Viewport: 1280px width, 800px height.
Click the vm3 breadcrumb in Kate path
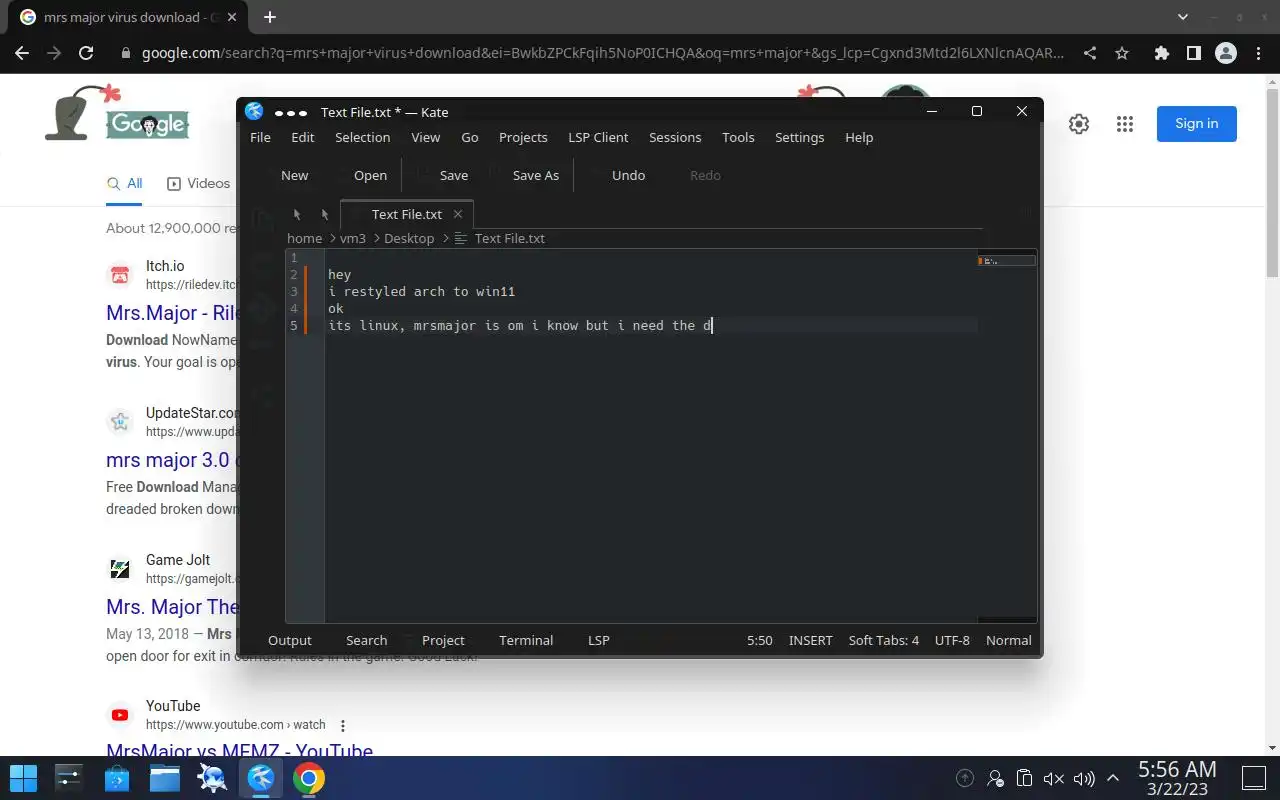(x=353, y=238)
